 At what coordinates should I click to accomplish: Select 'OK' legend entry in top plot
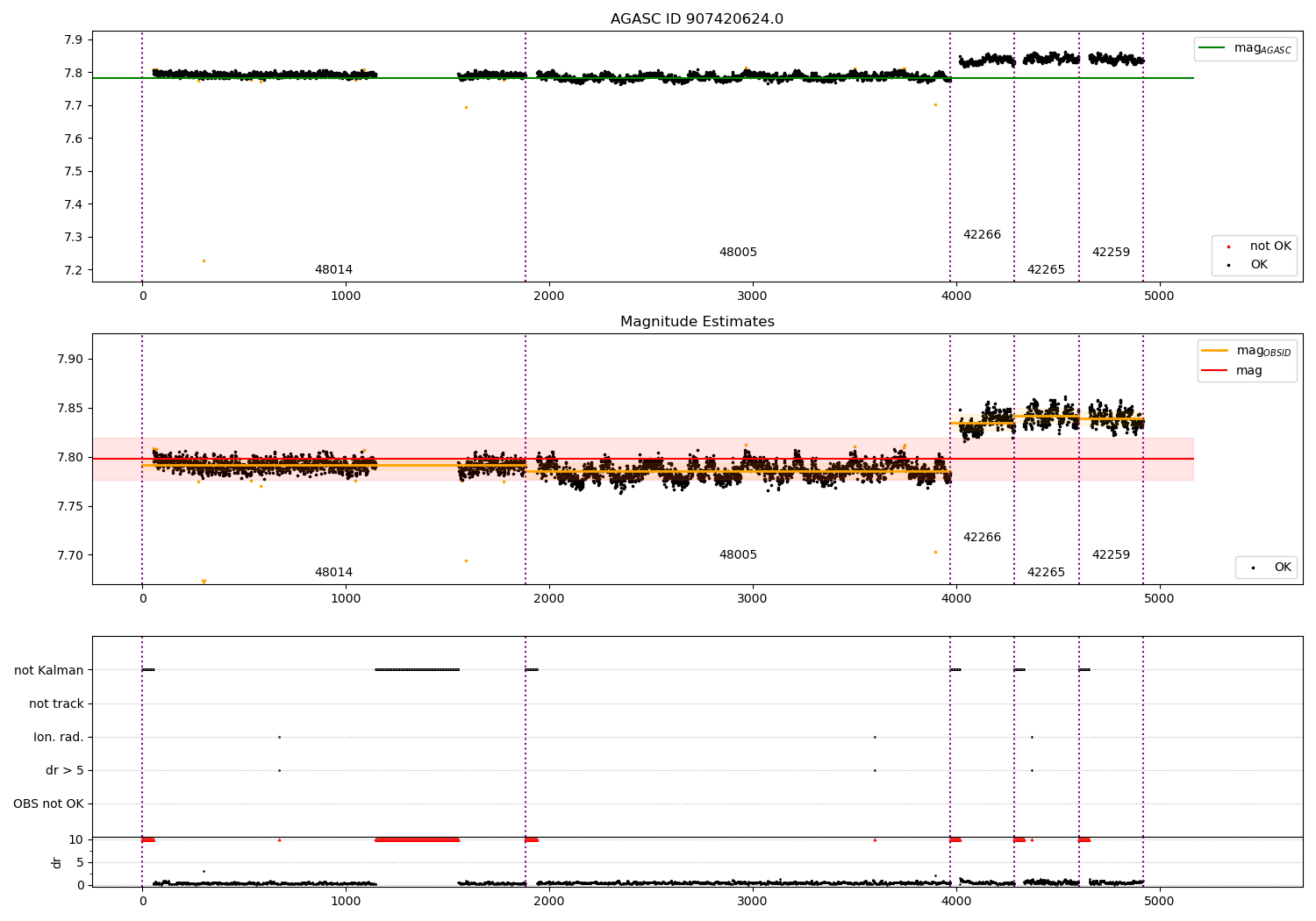(x=1259, y=265)
